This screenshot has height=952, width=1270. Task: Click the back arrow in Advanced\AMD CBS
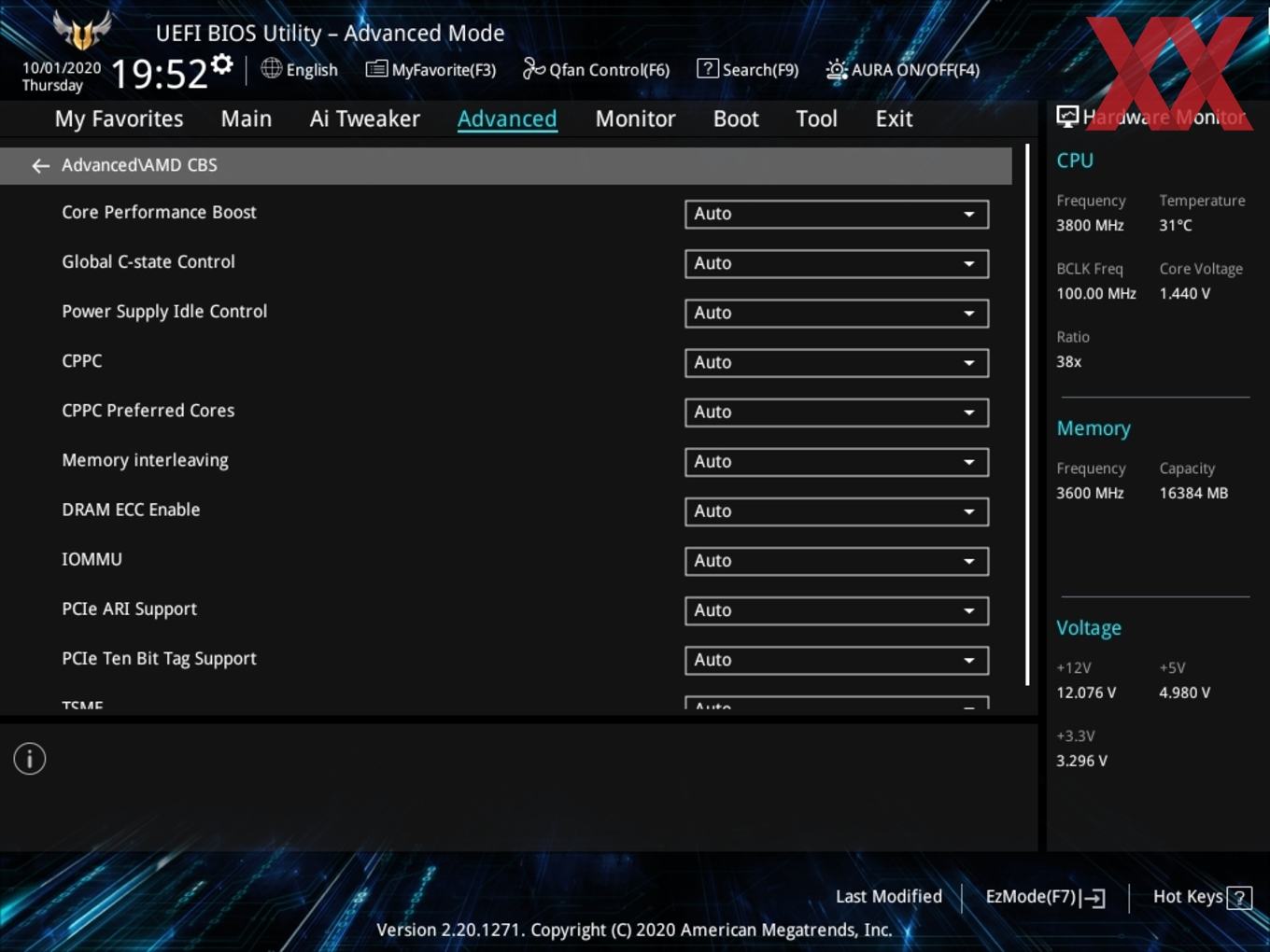point(40,166)
